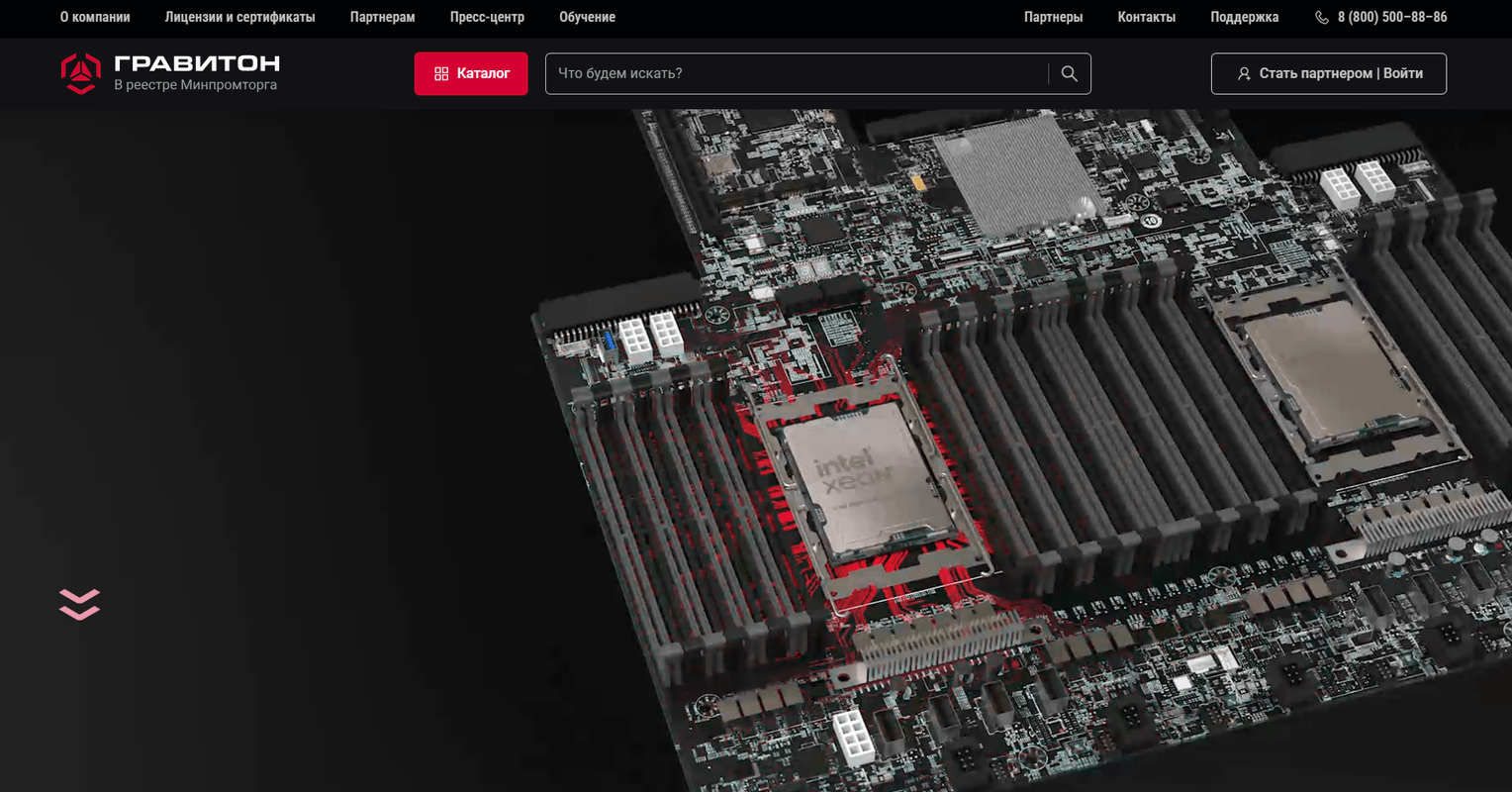Image resolution: width=1512 pixels, height=792 pixels.
Task: Call the 8 (800) 500-88-86 number link
Action: [1392, 17]
